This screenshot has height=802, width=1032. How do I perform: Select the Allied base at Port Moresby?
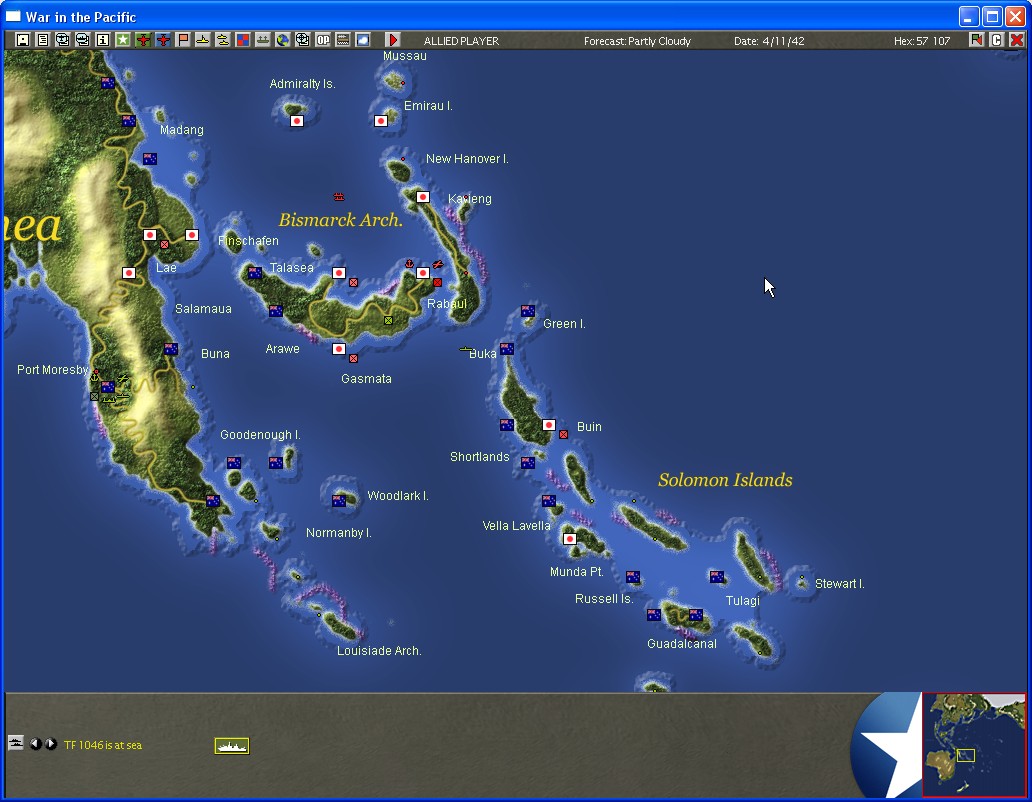click(x=108, y=387)
